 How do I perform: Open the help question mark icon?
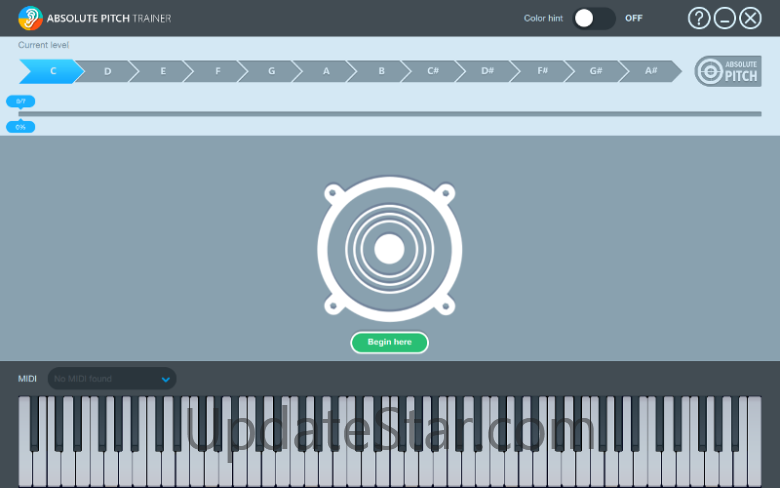698,18
